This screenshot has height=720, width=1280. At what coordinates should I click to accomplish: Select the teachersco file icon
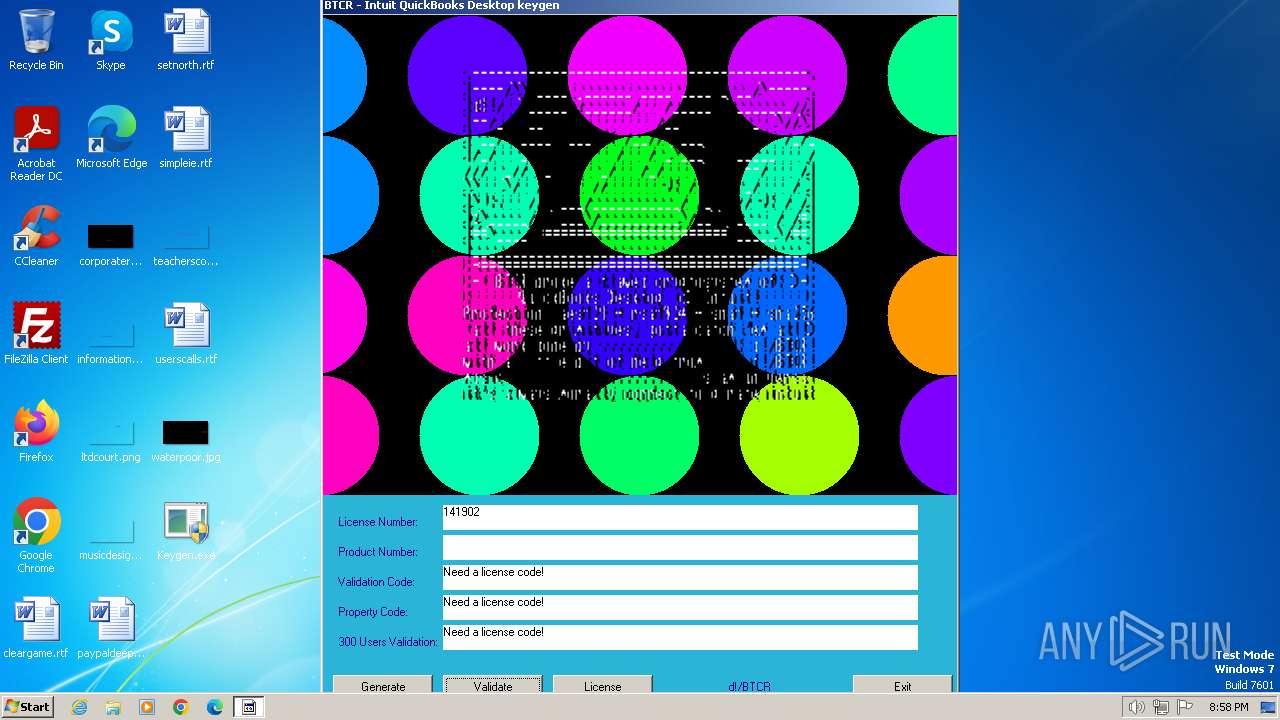click(186, 244)
